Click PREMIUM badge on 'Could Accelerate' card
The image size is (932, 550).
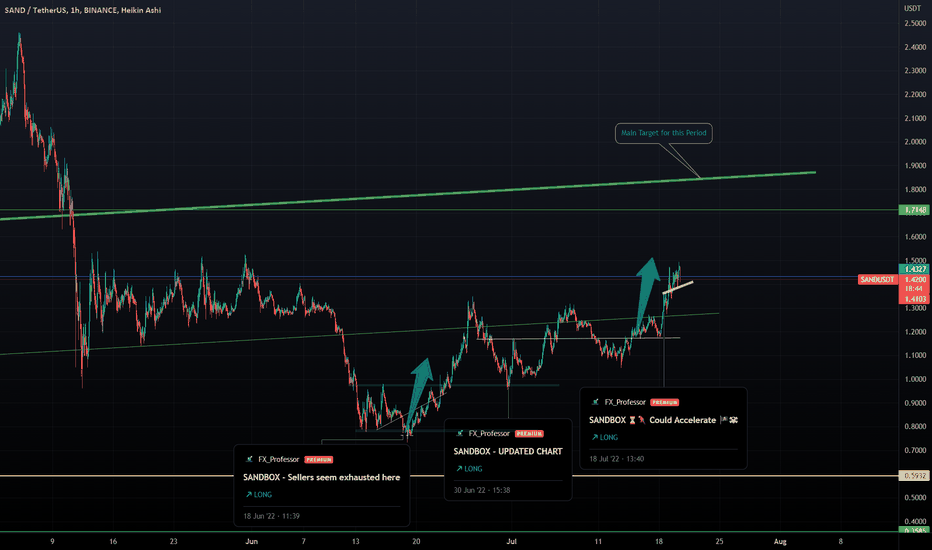[665, 402]
